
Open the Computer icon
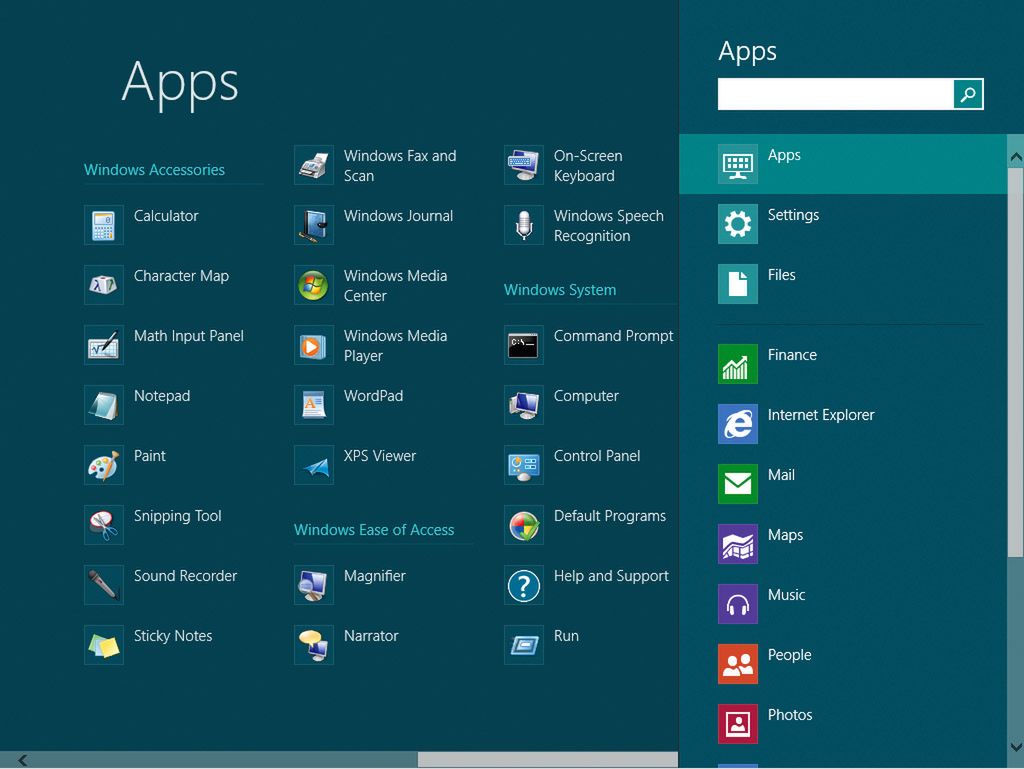(x=524, y=405)
